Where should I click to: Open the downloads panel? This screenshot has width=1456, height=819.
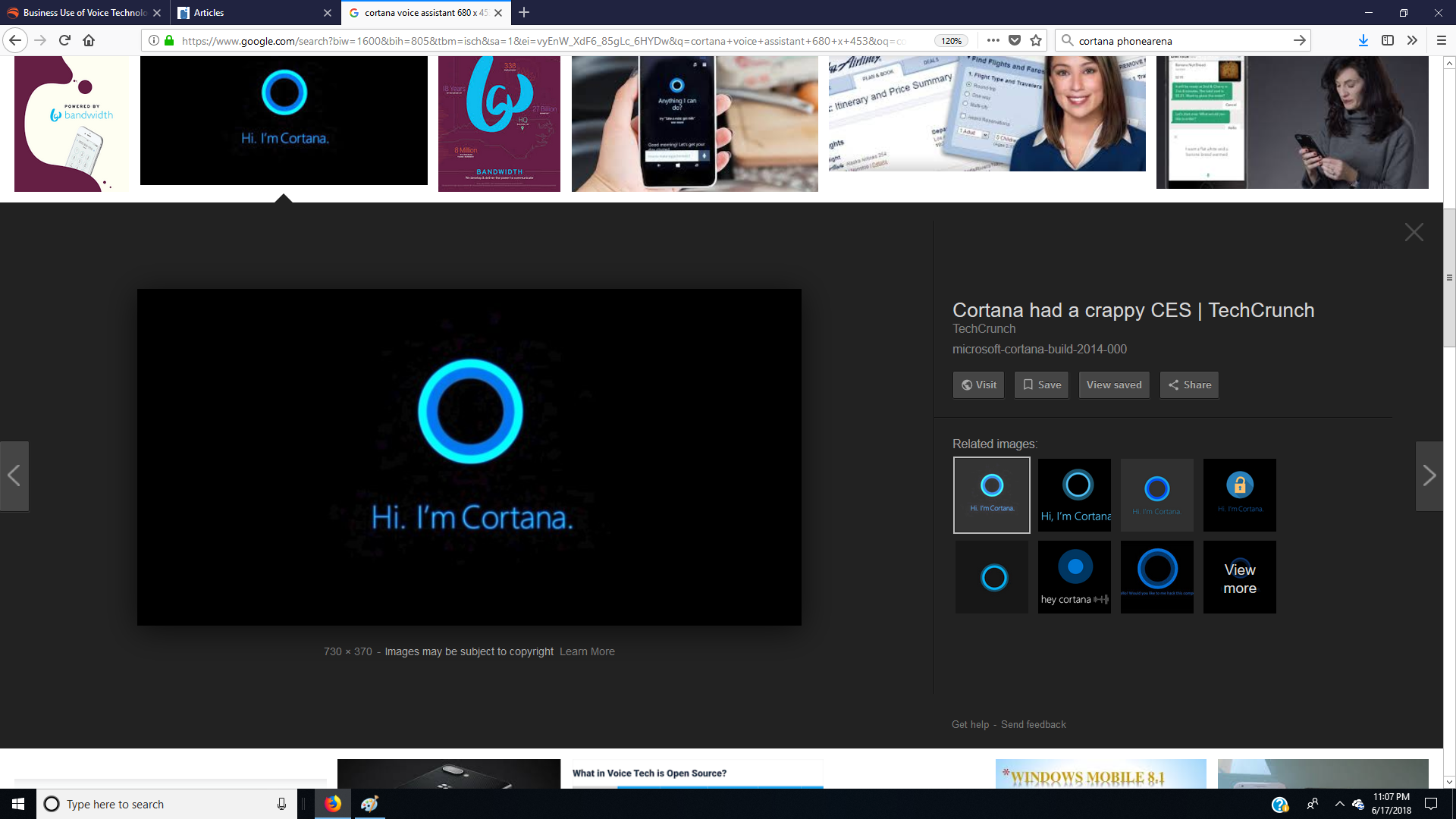click(x=1363, y=40)
